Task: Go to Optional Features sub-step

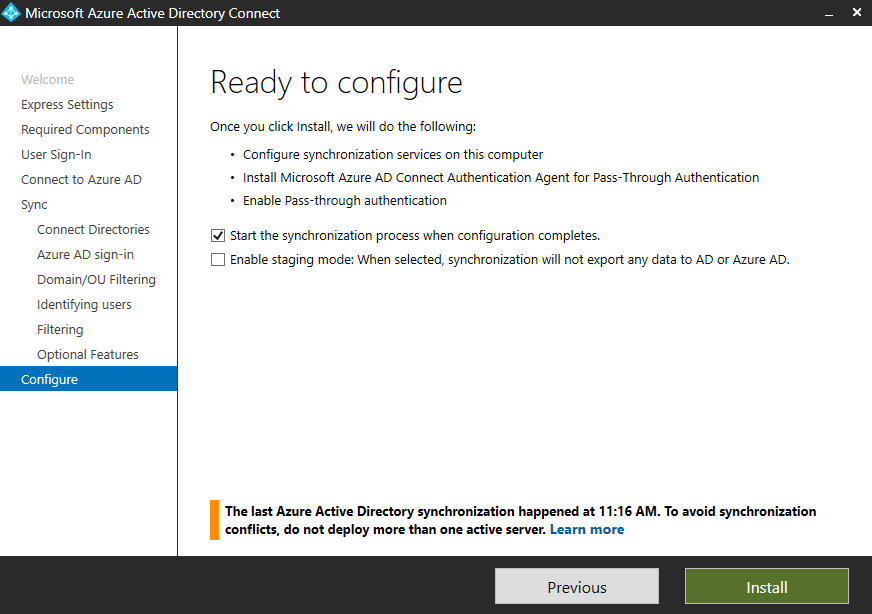Action: coord(88,355)
